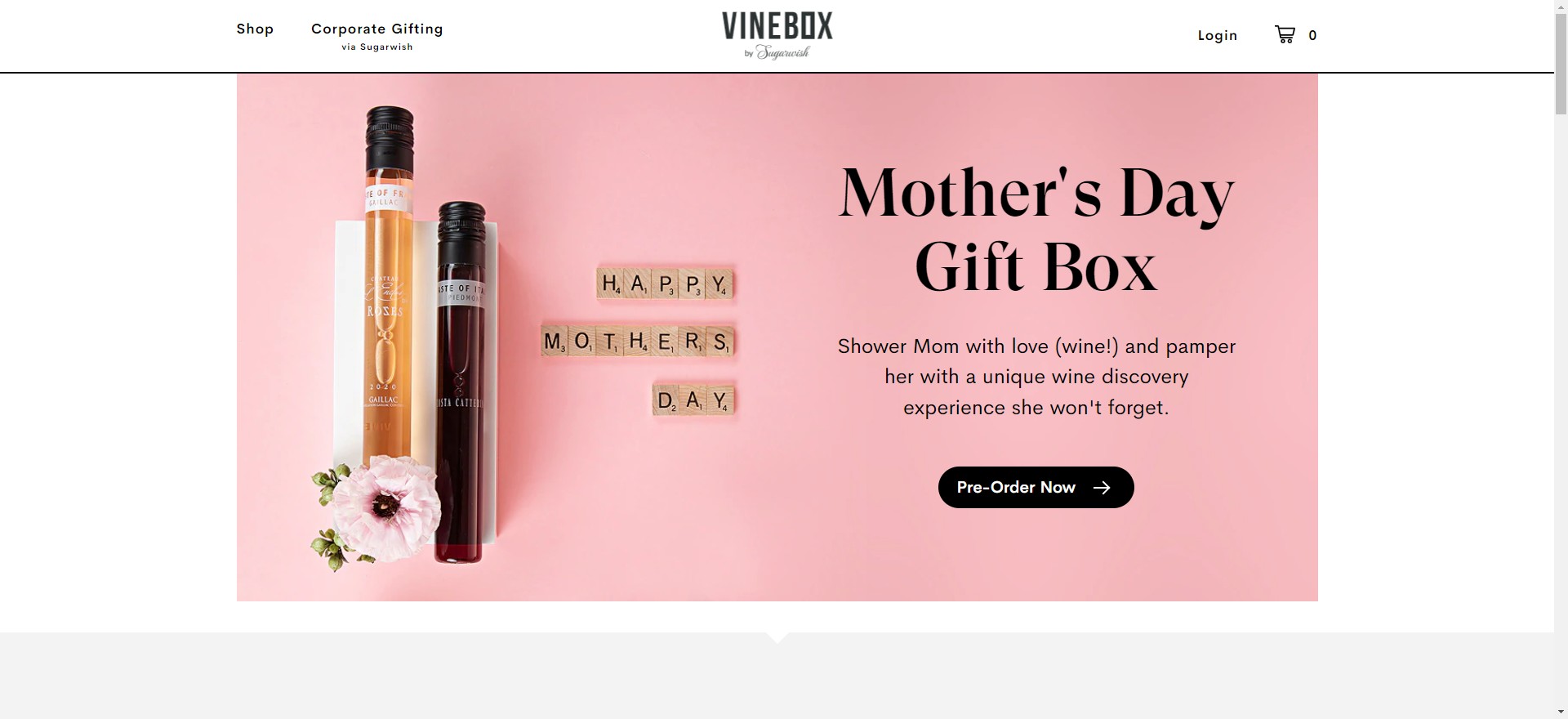Click the MOTHERS scrabble tiles

click(638, 341)
